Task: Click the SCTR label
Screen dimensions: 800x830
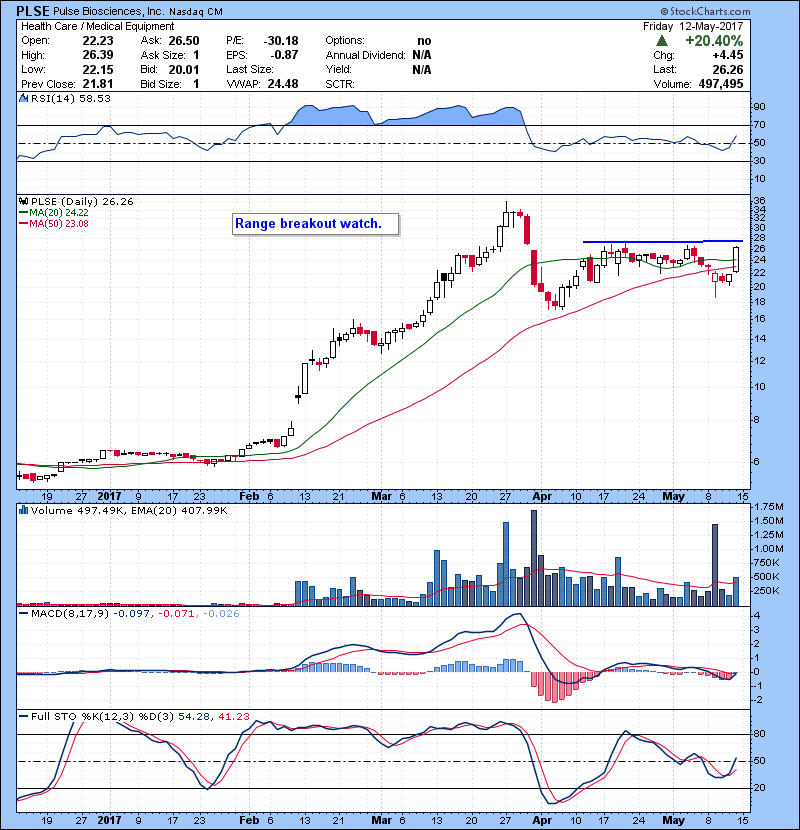Action: pyautogui.click(x=340, y=84)
